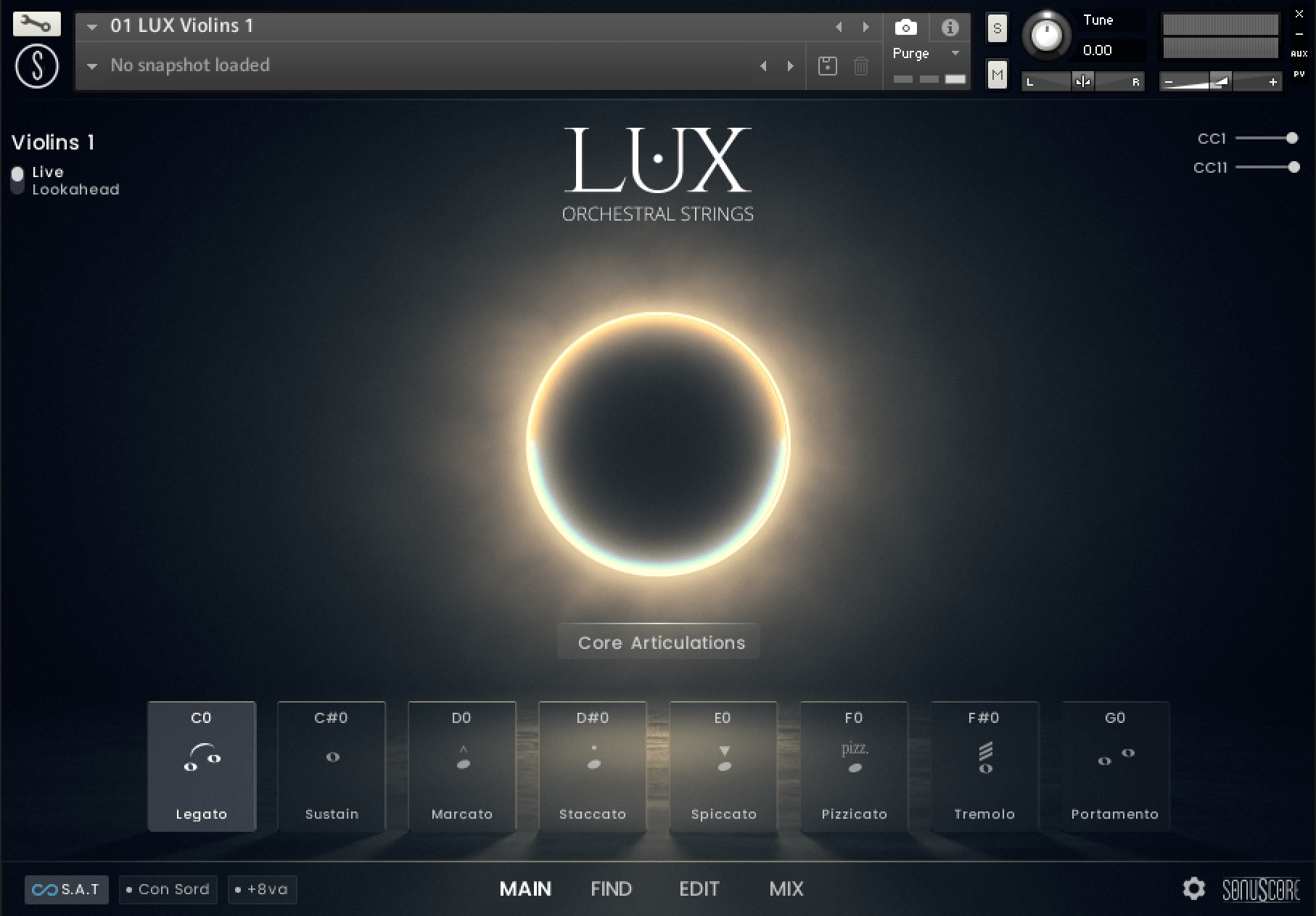This screenshot has width=1316, height=916.
Task: Open settings with the gear icon
Action: click(x=1193, y=888)
